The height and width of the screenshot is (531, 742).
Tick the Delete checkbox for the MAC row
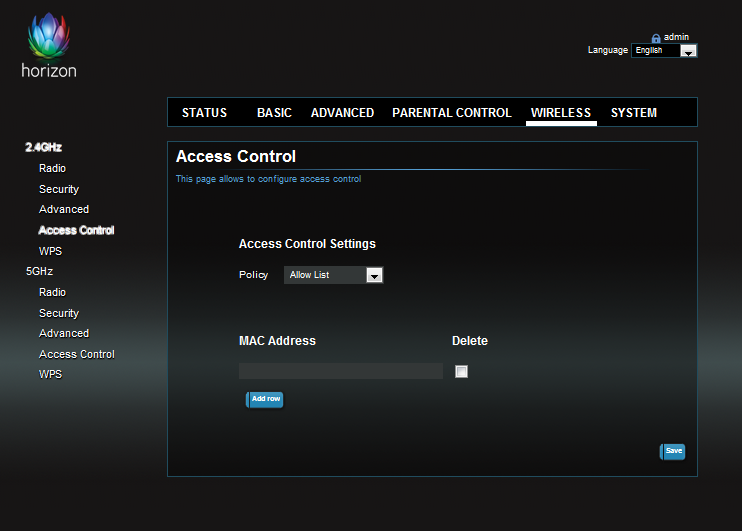click(x=461, y=372)
